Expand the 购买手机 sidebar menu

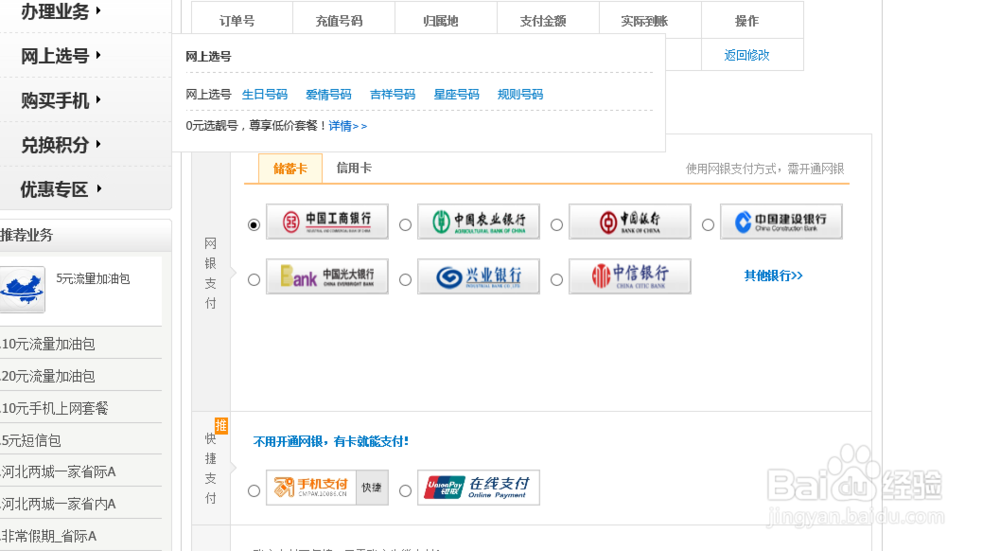coord(61,101)
